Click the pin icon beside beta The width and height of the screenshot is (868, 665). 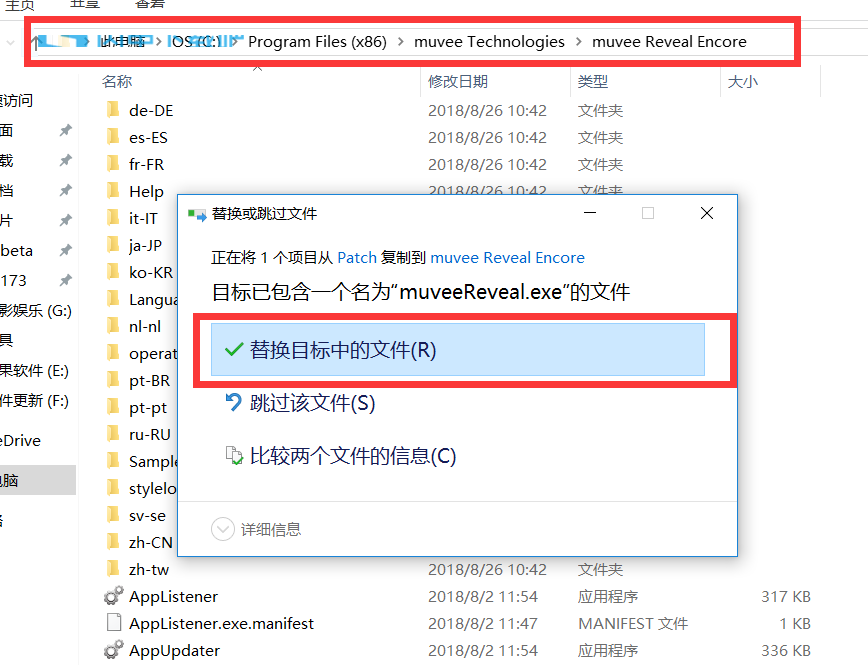[x=65, y=250]
